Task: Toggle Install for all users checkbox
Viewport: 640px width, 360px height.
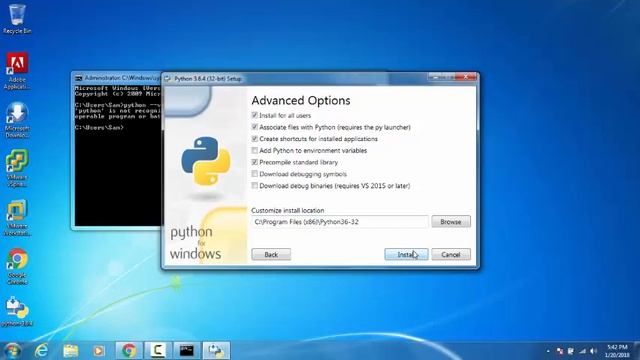Action: (x=255, y=116)
